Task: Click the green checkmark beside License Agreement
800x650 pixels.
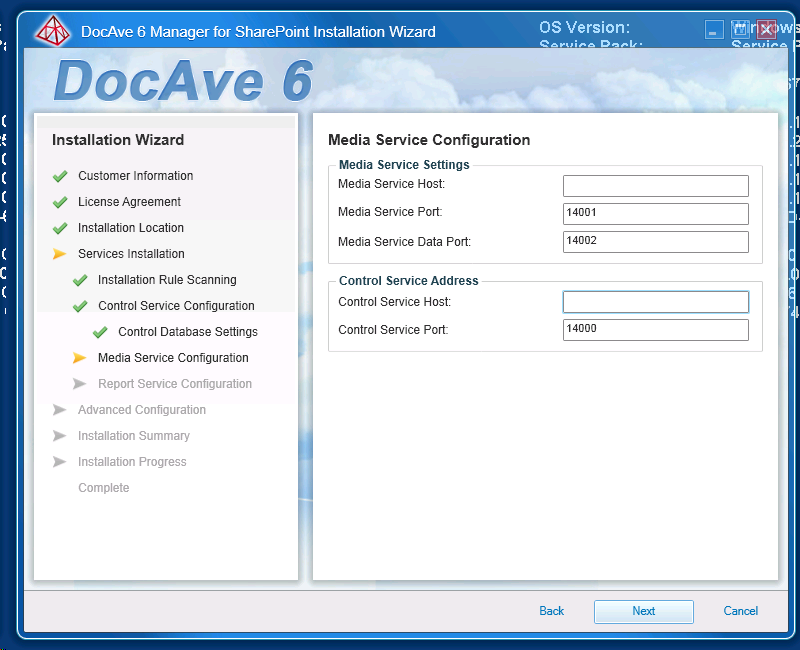Action: 60,202
